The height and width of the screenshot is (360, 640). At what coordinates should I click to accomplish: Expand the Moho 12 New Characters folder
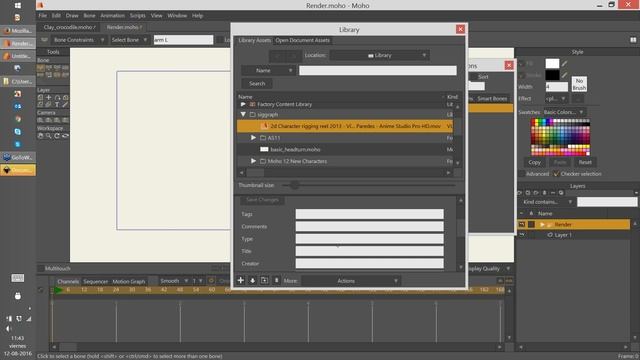[253, 161]
